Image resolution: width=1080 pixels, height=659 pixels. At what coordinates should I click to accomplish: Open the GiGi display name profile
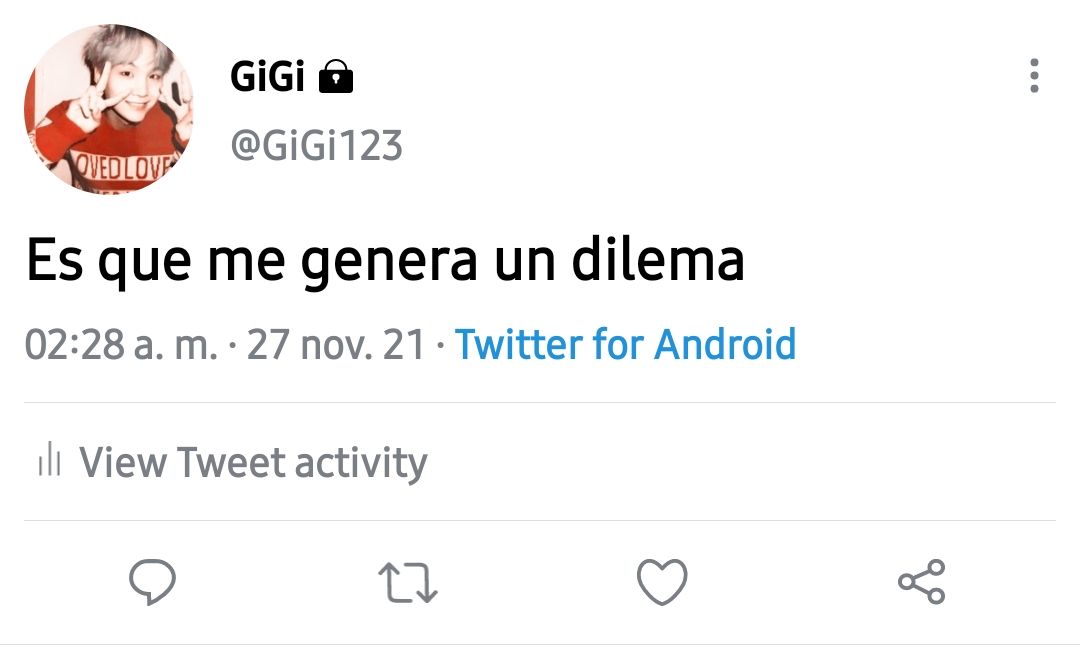[x=267, y=76]
